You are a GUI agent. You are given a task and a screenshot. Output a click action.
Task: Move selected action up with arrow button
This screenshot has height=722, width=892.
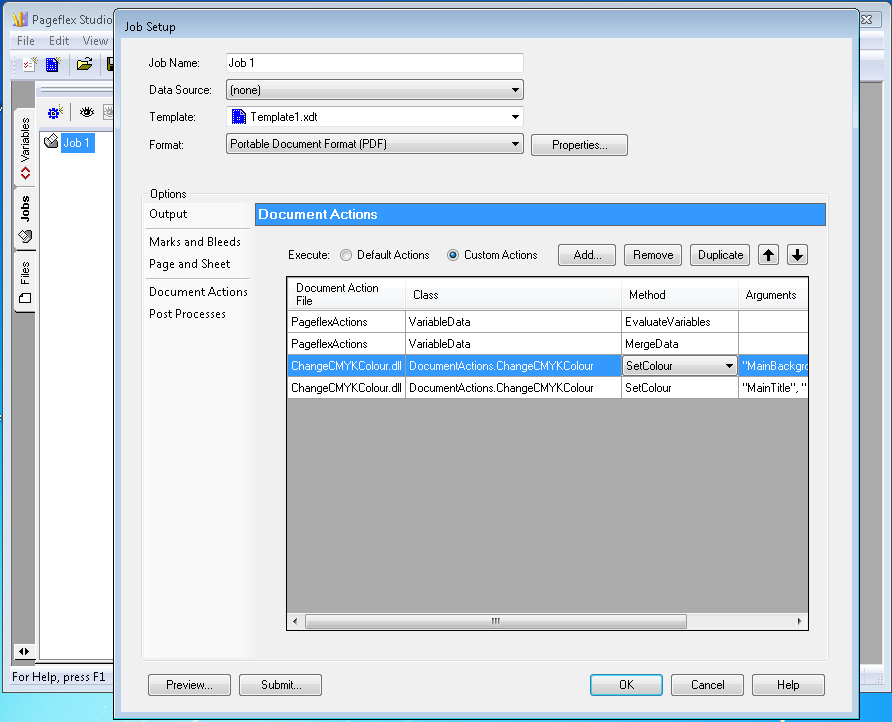point(768,255)
